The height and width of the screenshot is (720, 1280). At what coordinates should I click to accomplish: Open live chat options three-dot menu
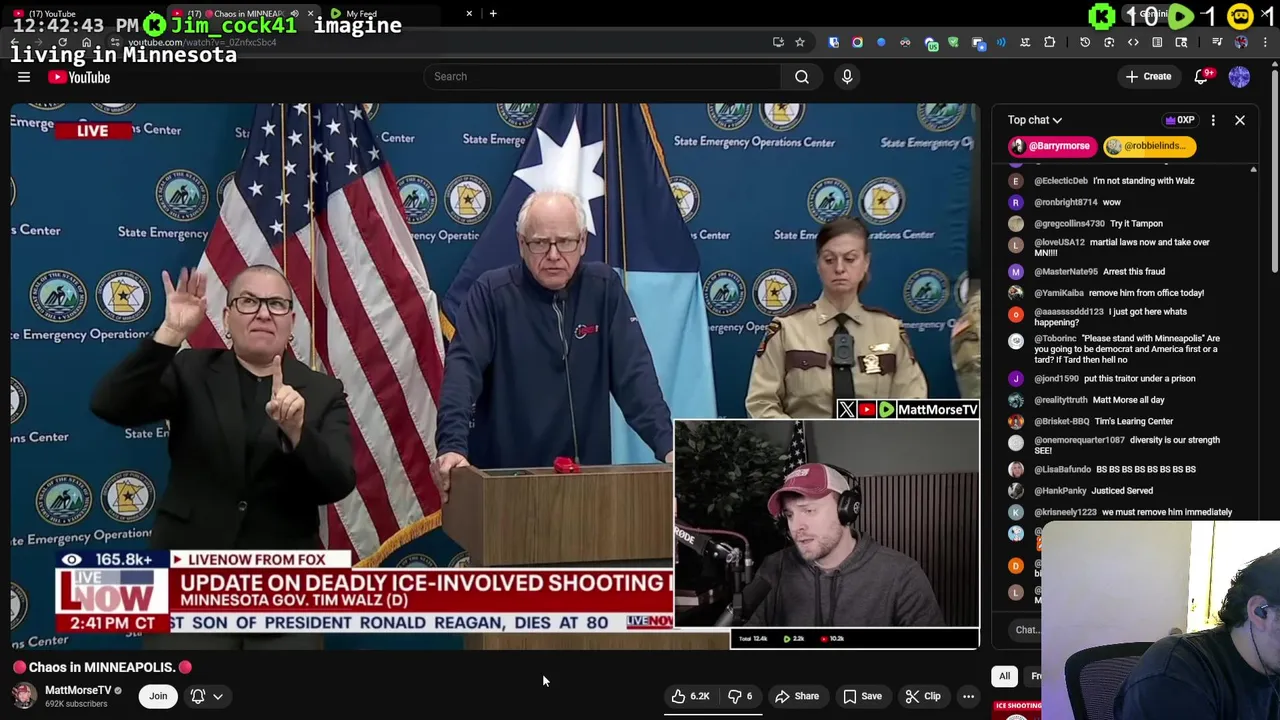(x=1213, y=120)
